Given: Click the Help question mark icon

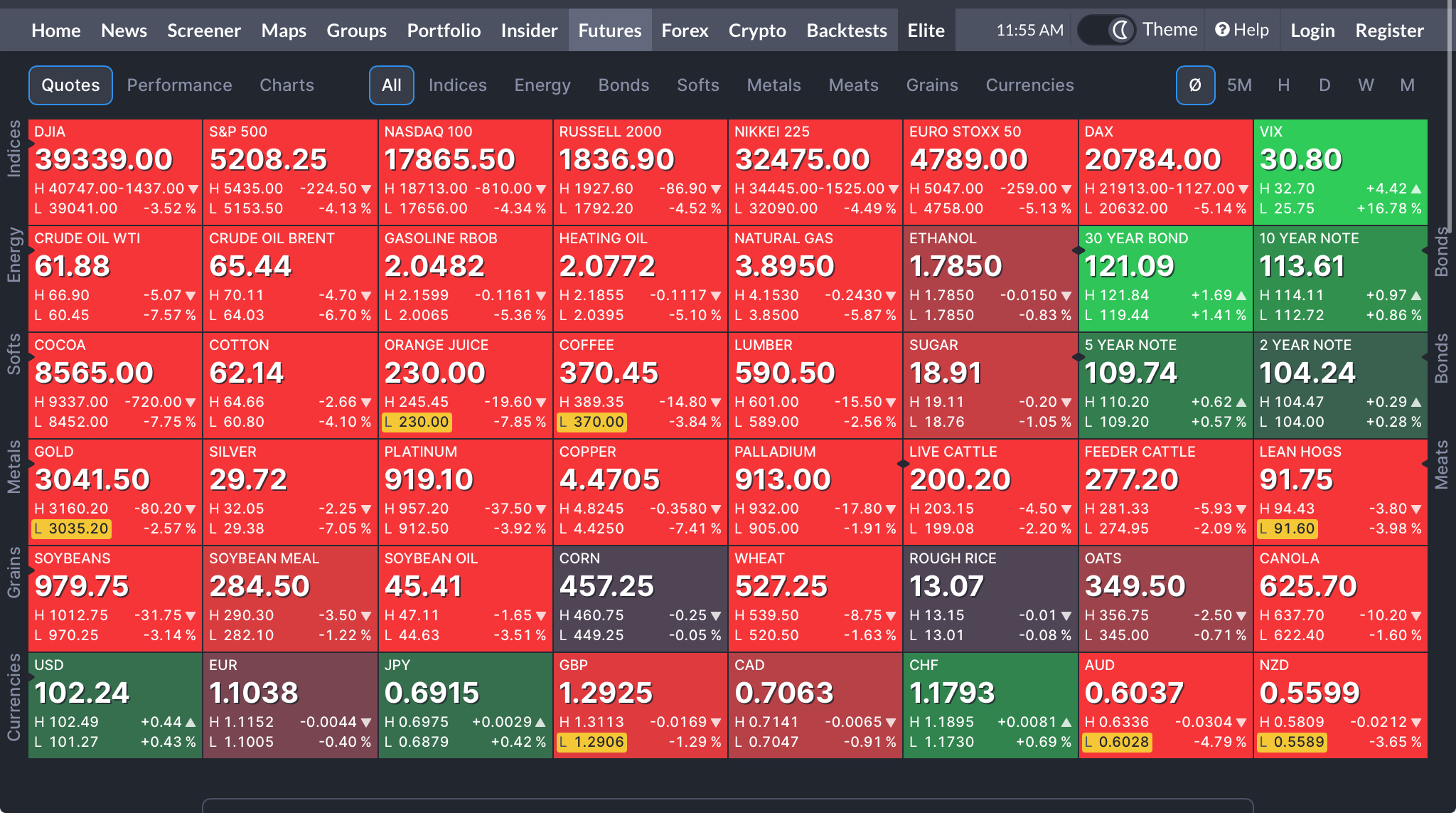Looking at the screenshot, I should pos(1222,30).
